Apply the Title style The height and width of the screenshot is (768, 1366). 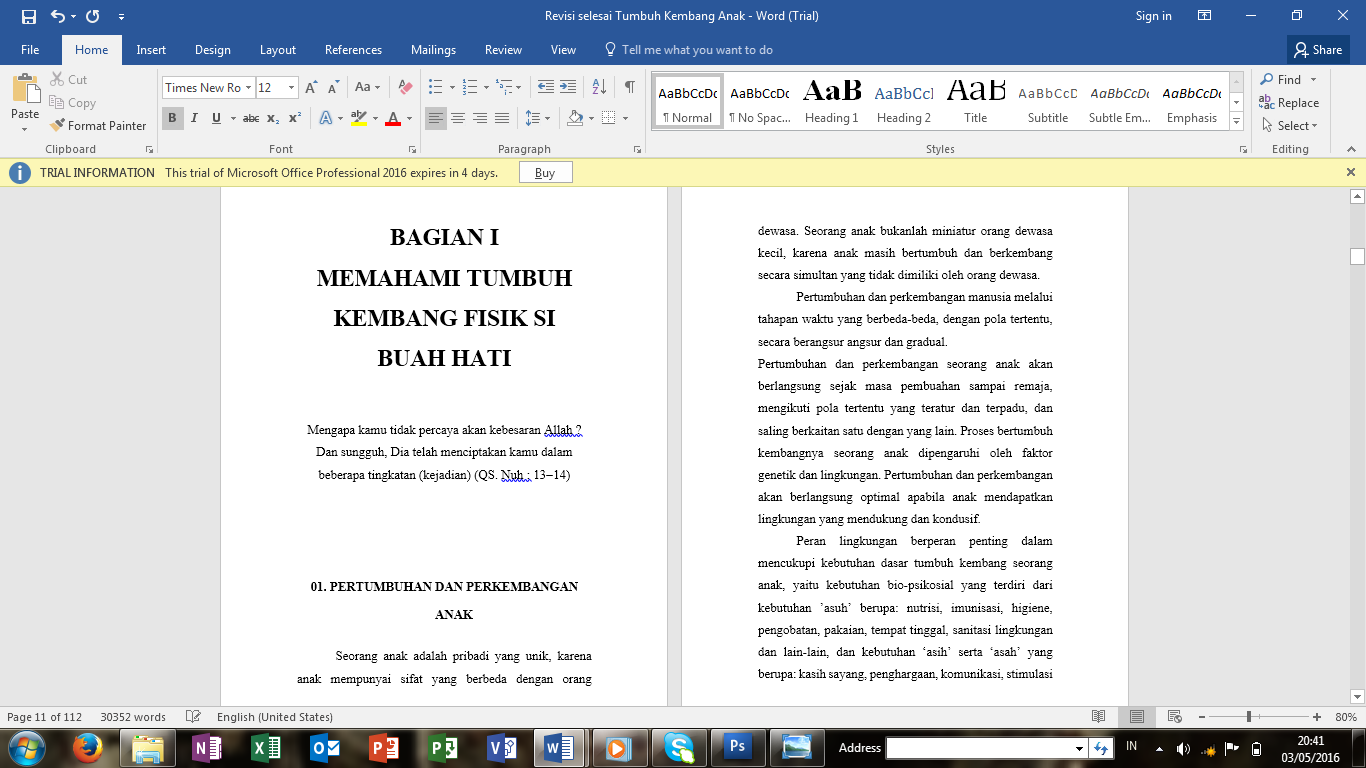pyautogui.click(x=975, y=101)
